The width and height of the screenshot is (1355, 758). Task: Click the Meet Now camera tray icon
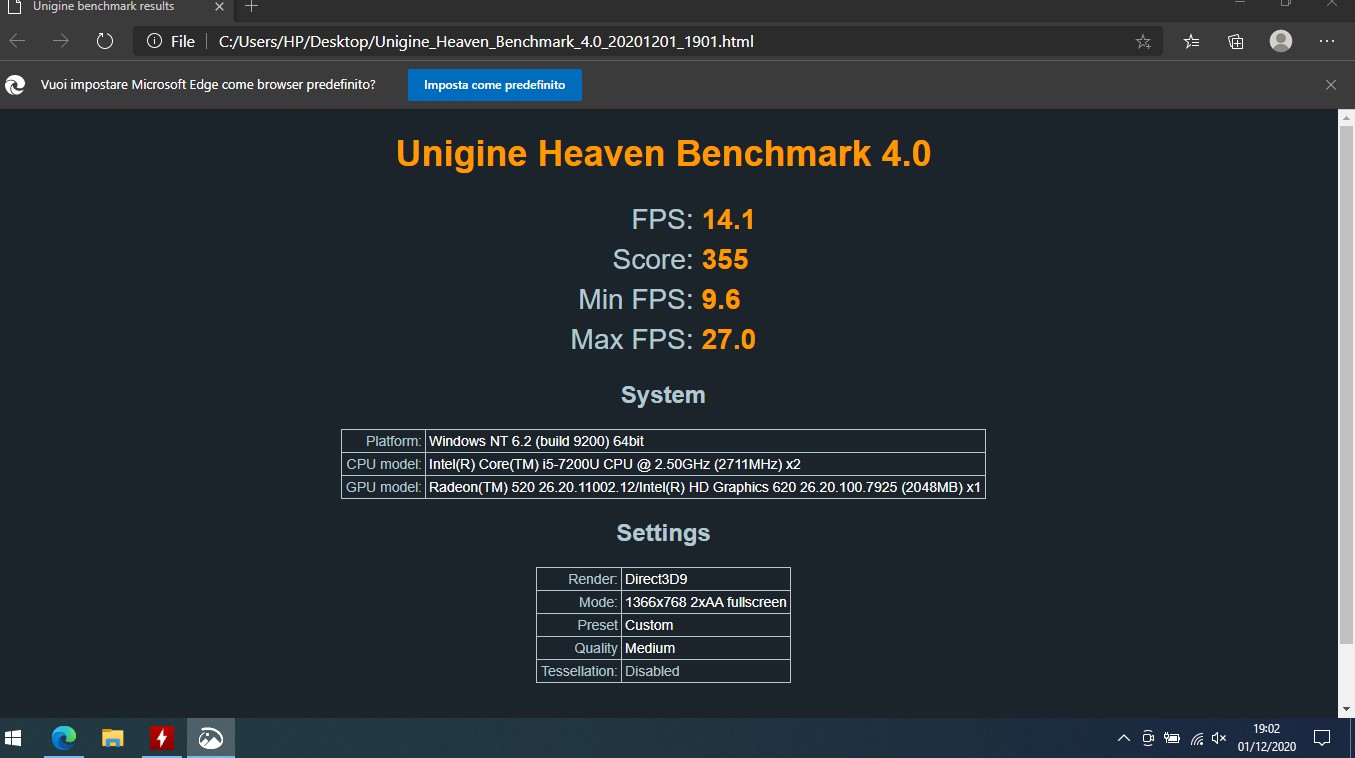[x=1148, y=739]
